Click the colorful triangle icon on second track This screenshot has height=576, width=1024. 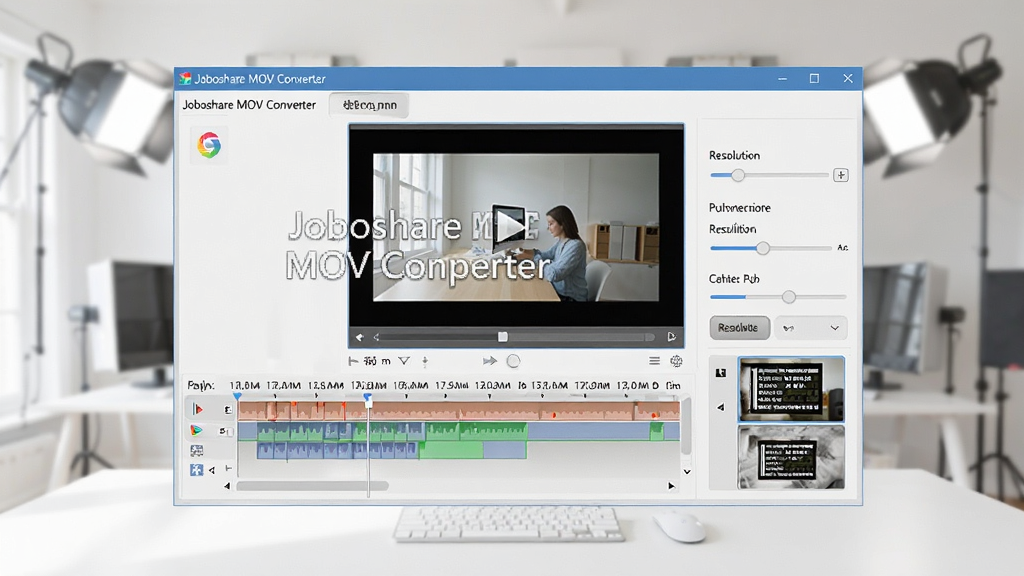click(x=196, y=430)
